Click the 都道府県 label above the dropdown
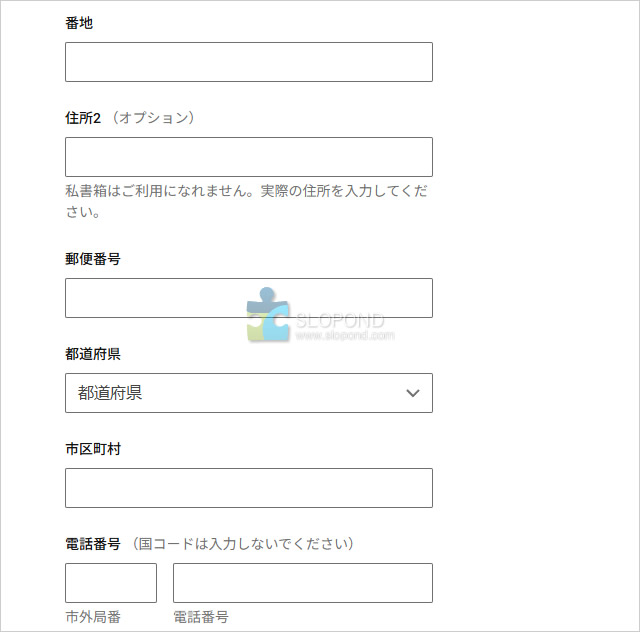The image size is (640, 632). click(93, 354)
